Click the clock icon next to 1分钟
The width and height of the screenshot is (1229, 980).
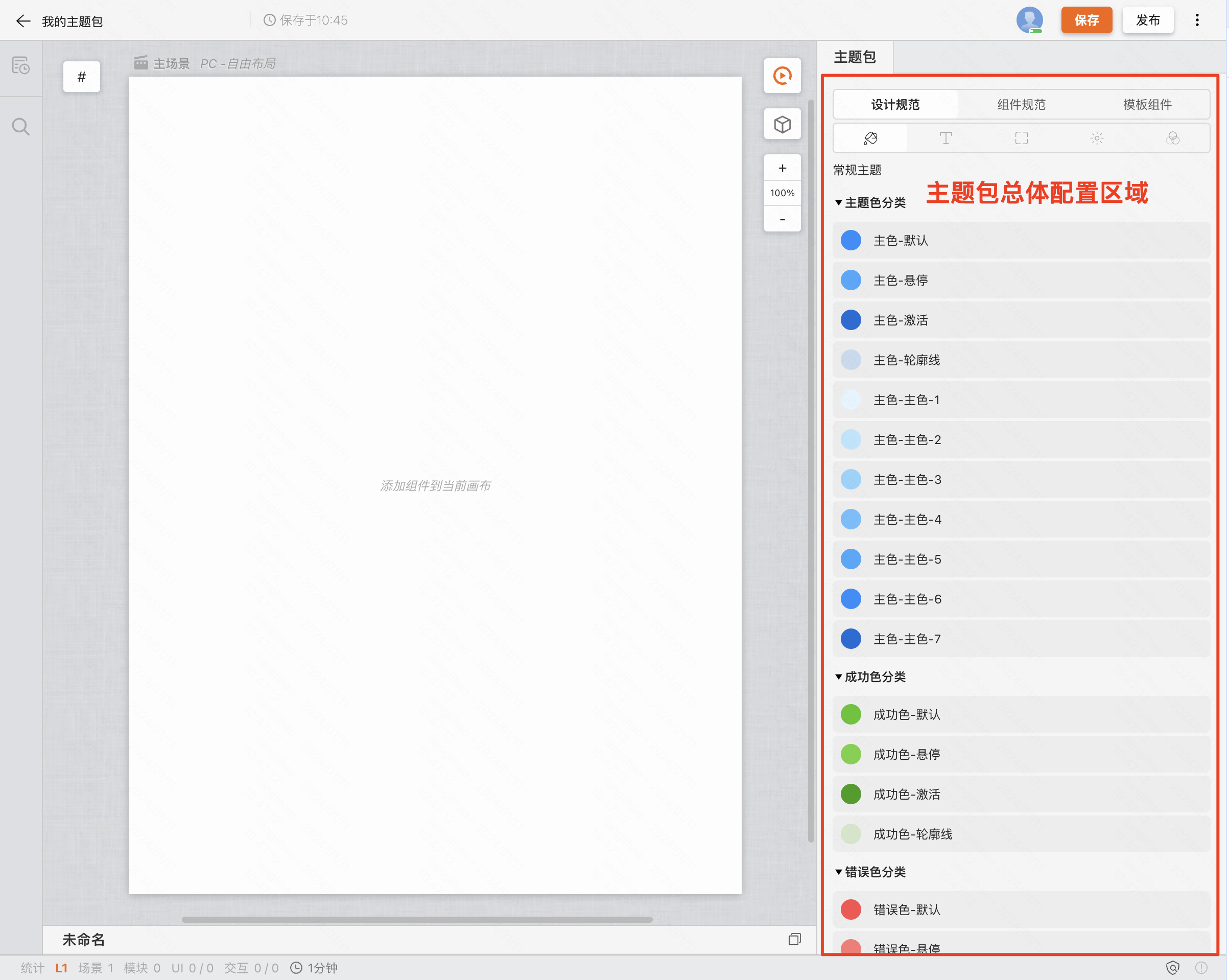[296, 967]
